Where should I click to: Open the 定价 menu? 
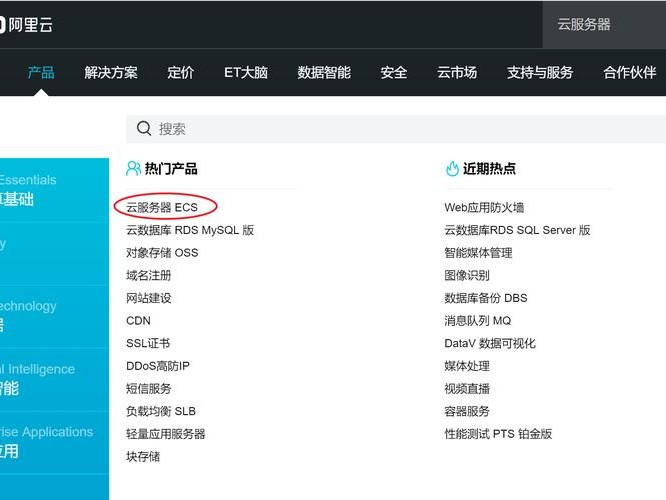[x=181, y=72]
